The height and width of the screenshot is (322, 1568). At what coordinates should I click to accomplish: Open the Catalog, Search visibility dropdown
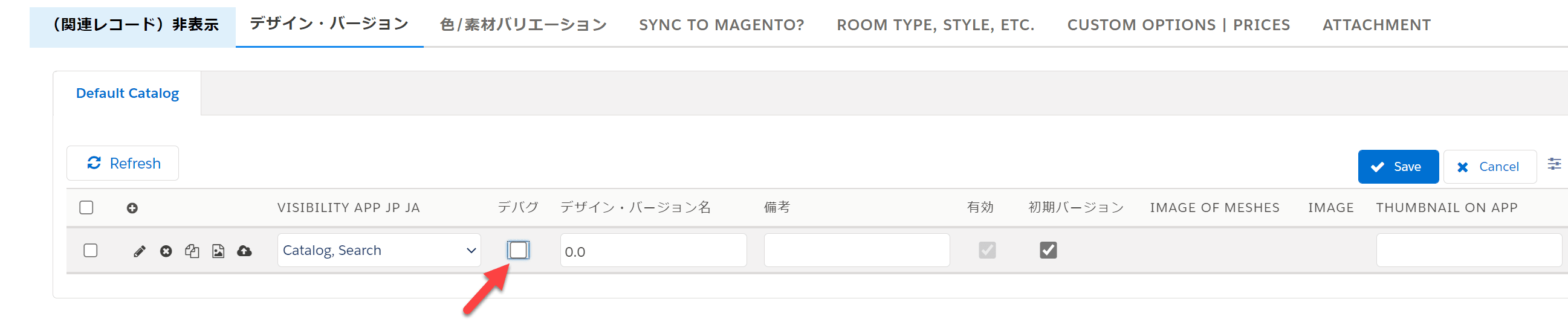[378, 251]
